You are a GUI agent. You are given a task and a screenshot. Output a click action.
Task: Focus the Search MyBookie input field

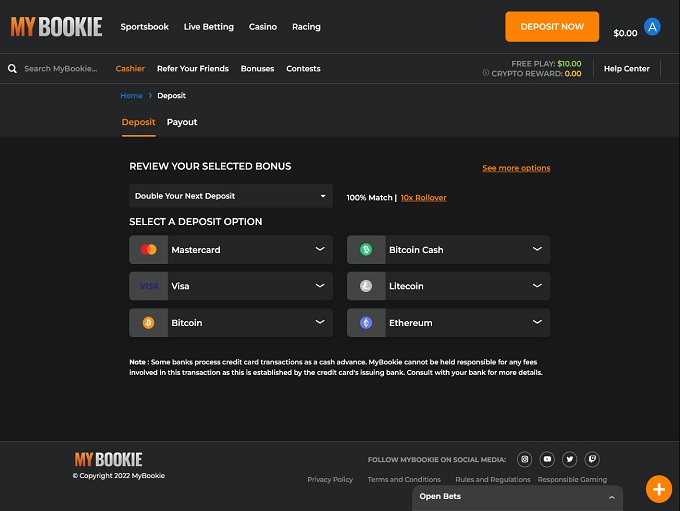point(61,69)
